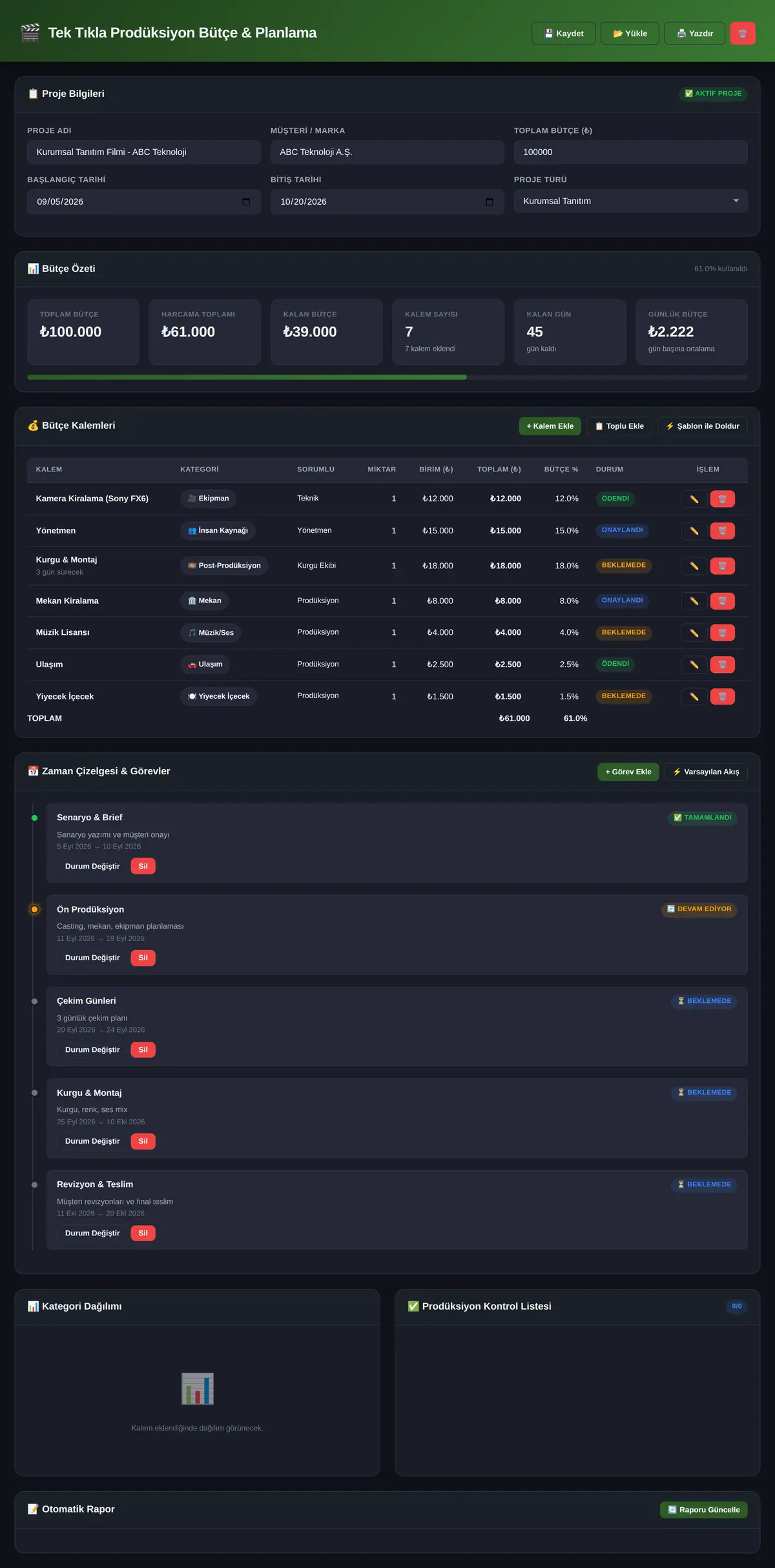Viewport: 775px width, 1568px height.
Task: Change status of Çekim Günleri task
Action: [92, 1050]
